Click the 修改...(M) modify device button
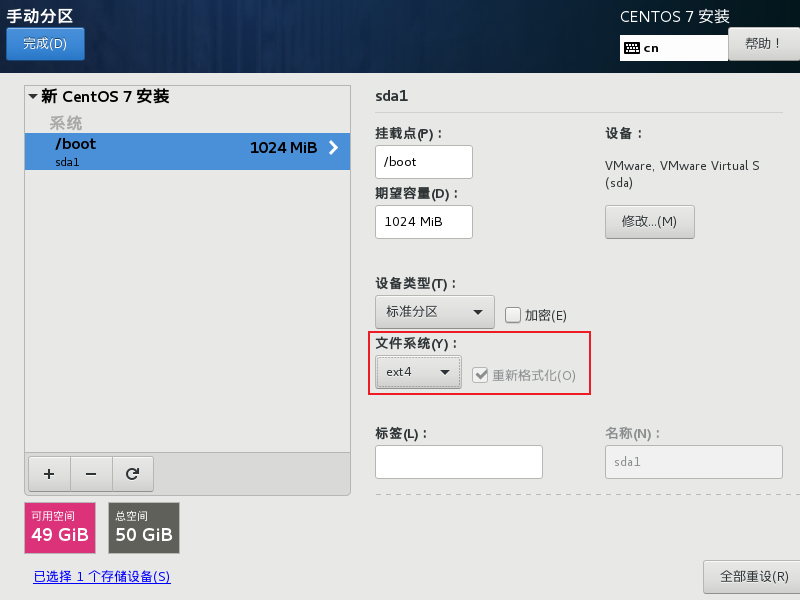Image resolution: width=800 pixels, height=600 pixels. pos(649,222)
